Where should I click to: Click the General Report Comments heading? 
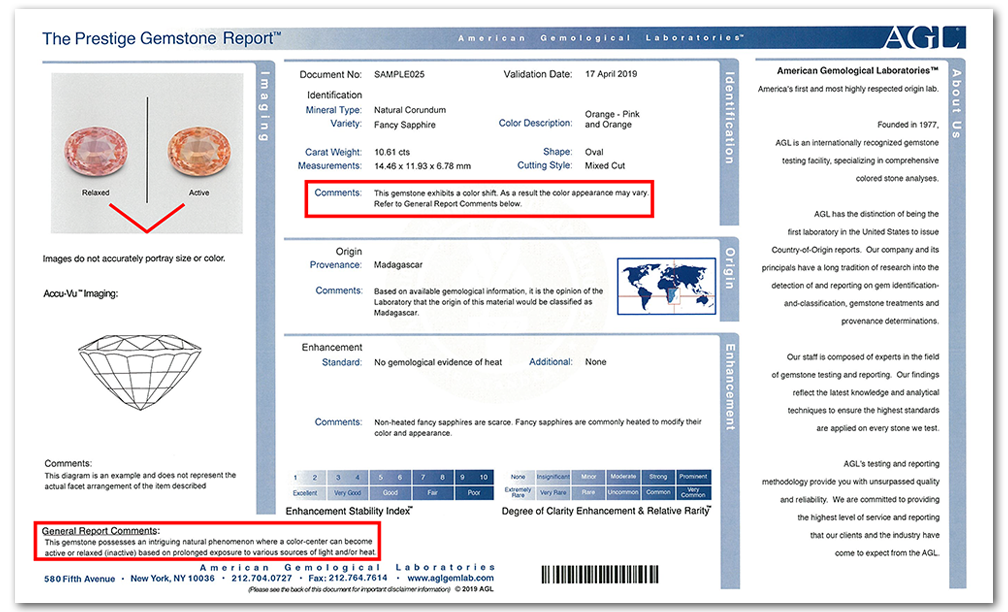[101, 531]
